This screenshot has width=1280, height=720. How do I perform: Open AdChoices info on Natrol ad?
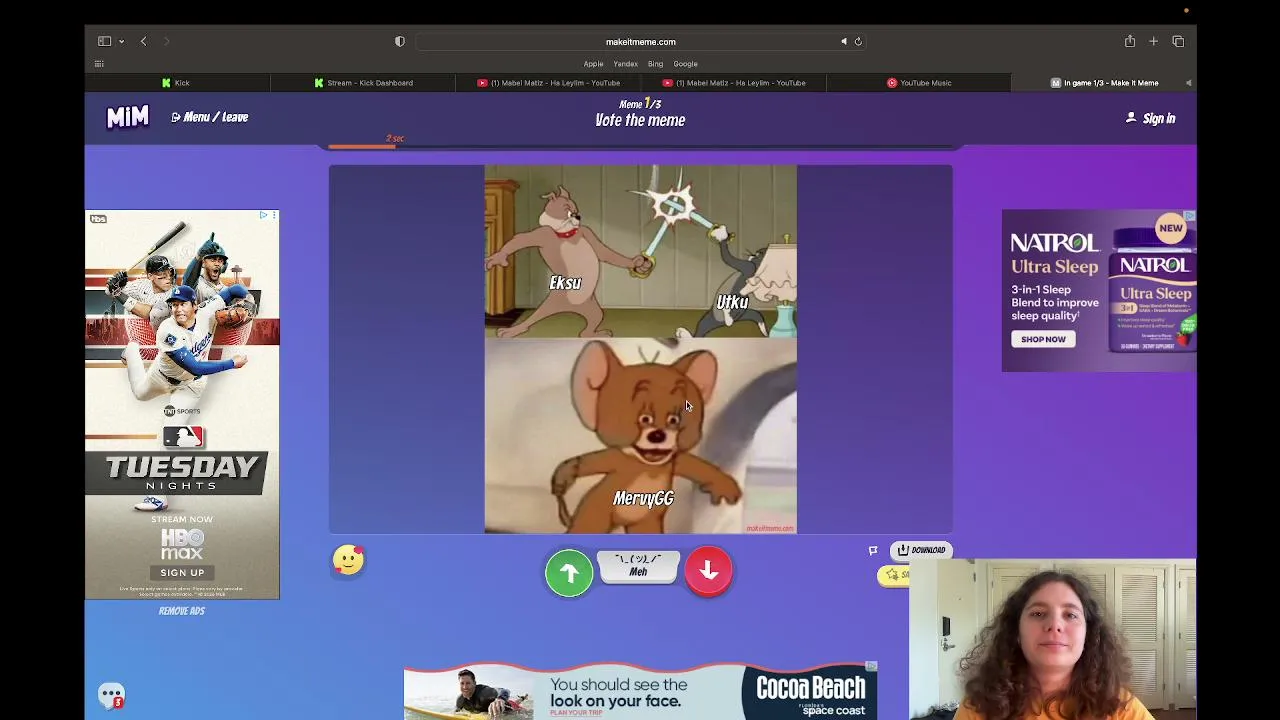pos(1189,216)
